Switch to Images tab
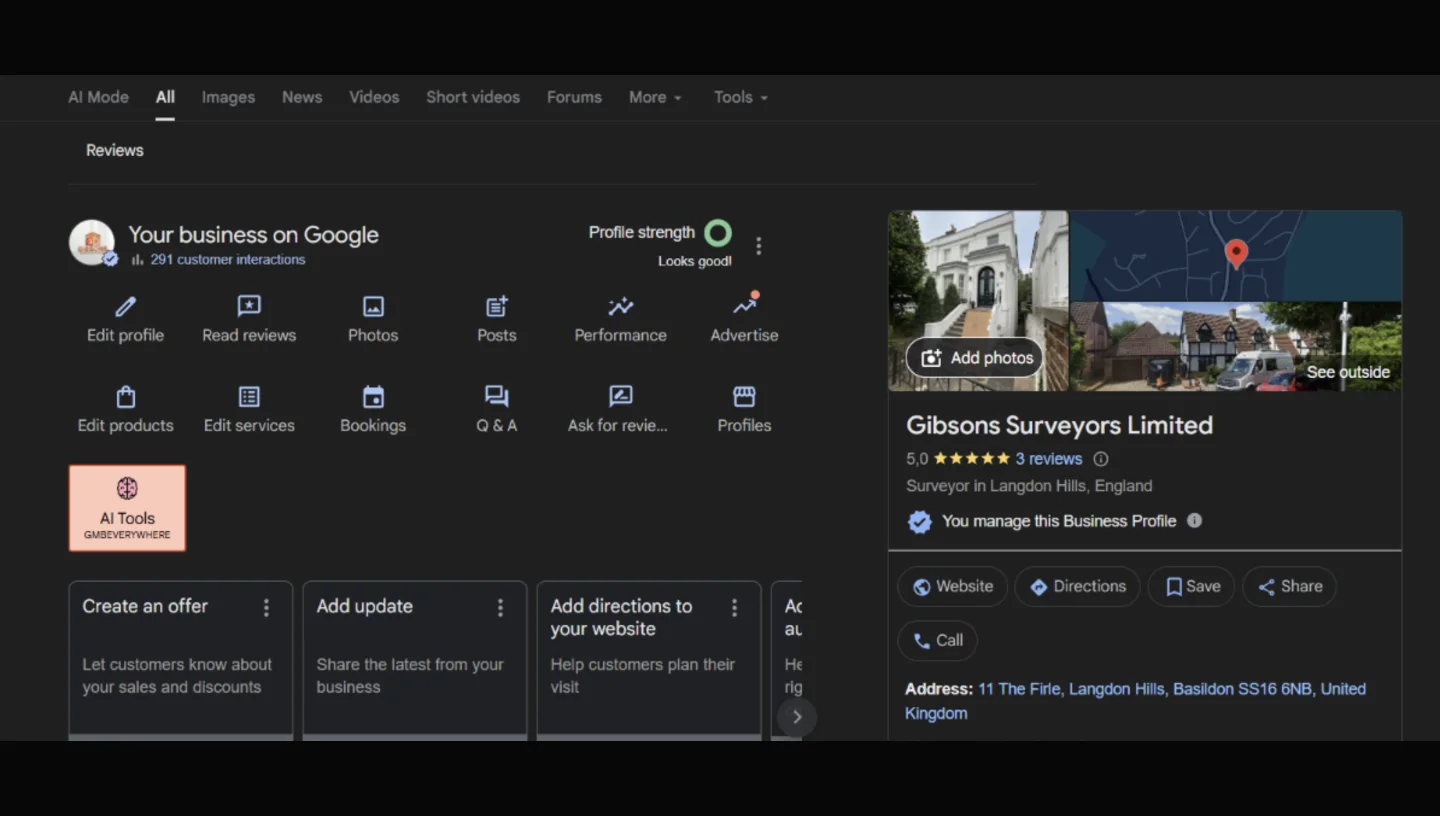This screenshot has width=1440, height=816. [228, 97]
